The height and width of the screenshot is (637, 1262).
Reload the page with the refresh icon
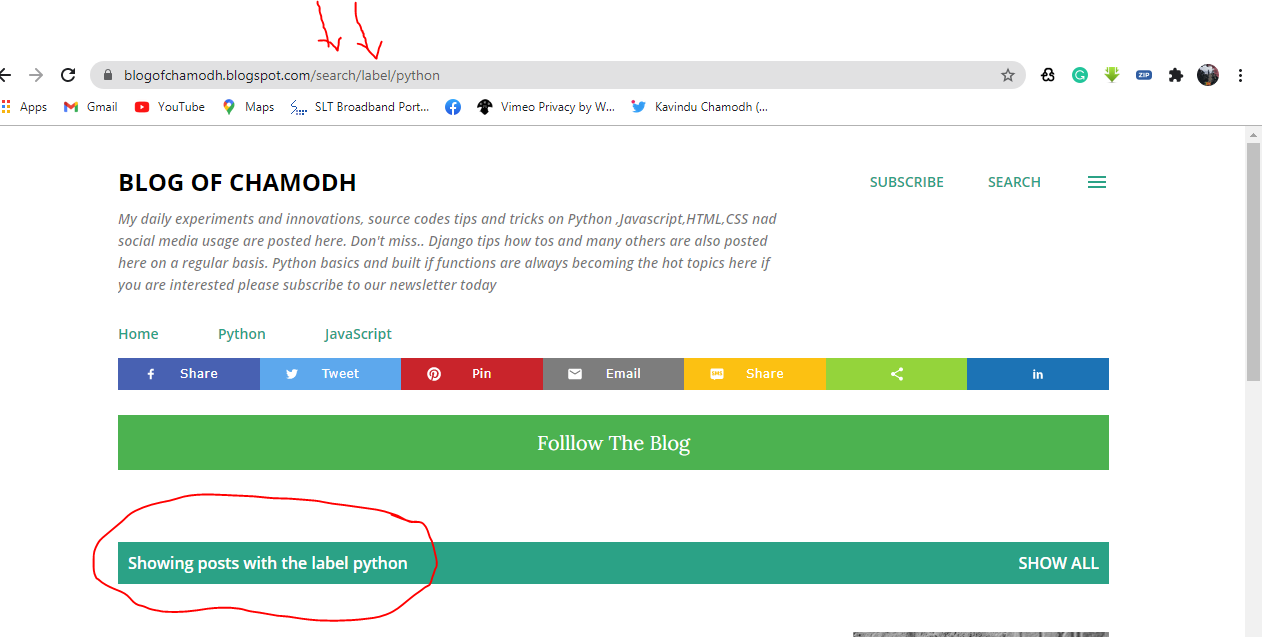pyautogui.click(x=68, y=75)
